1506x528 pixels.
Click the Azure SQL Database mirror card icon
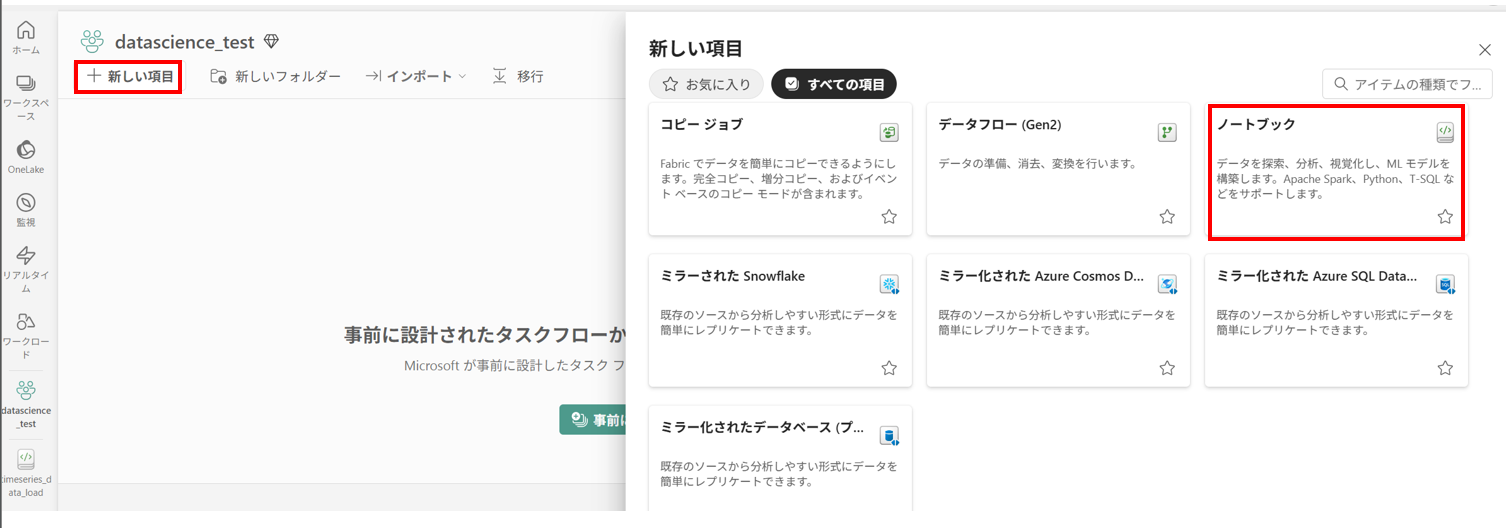1444,284
